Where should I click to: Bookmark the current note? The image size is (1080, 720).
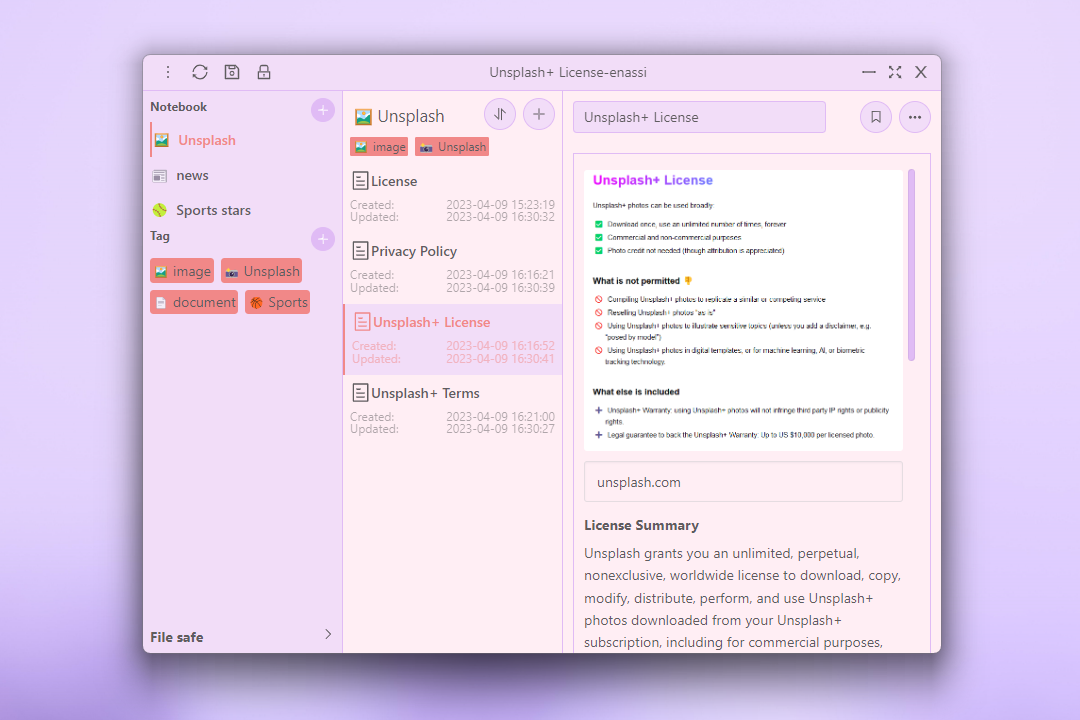(875, 117)
